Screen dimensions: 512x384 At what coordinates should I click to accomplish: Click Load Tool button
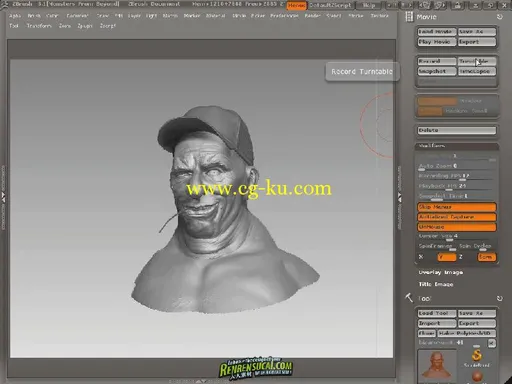click(437, 313)
